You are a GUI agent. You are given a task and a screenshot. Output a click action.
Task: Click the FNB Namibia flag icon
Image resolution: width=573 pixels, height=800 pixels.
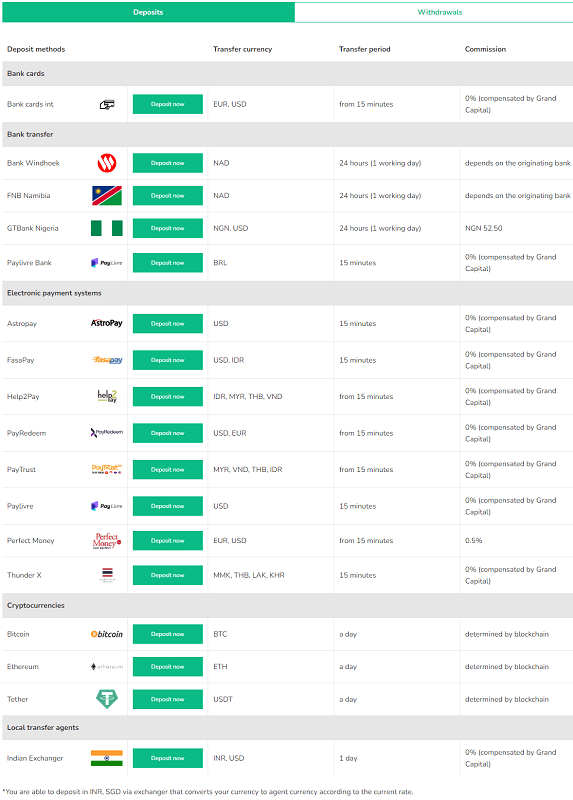(107, 196)
